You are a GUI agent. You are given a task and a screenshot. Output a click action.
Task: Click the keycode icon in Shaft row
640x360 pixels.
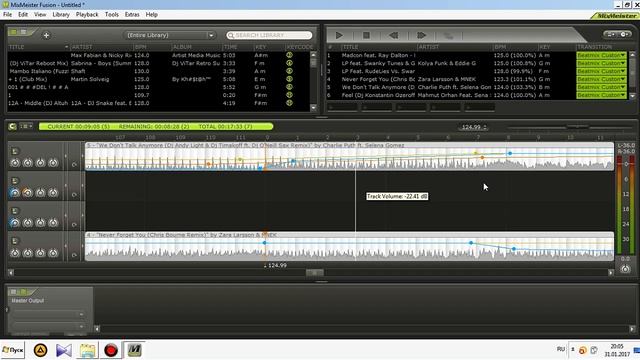289,71
